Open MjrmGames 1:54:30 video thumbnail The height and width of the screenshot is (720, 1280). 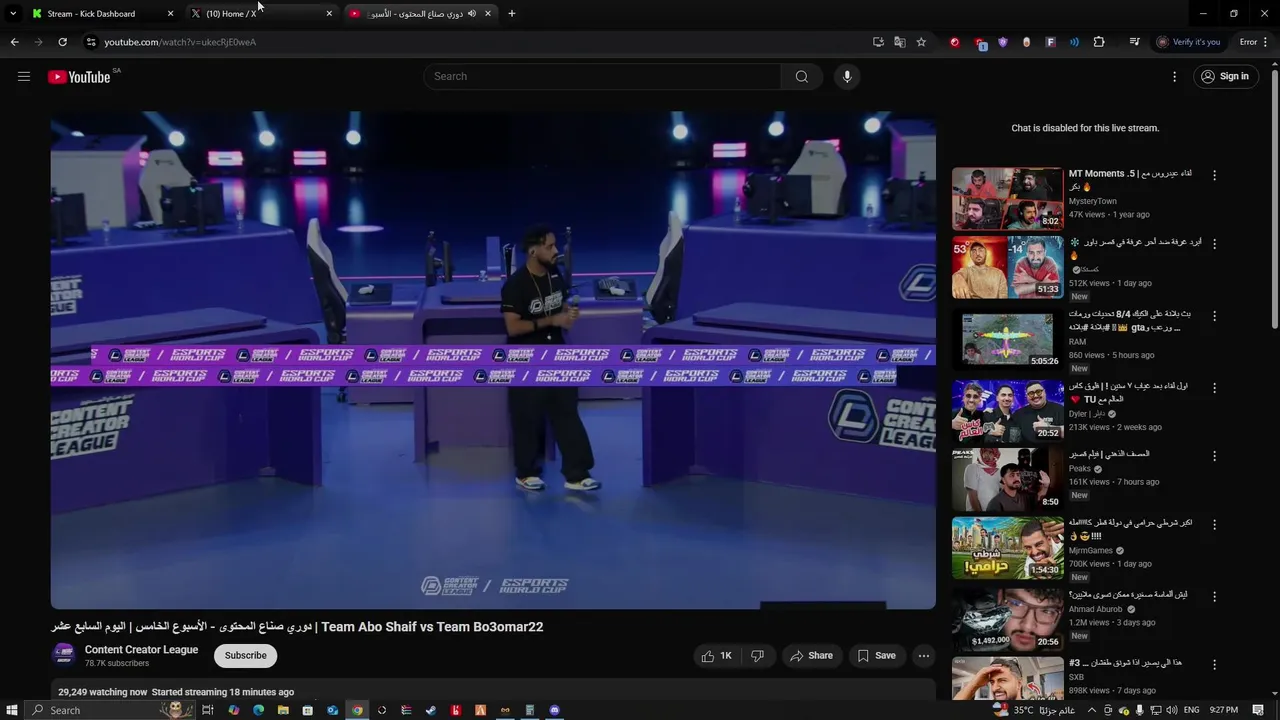pyautogui.click(x=1007, y=548)
